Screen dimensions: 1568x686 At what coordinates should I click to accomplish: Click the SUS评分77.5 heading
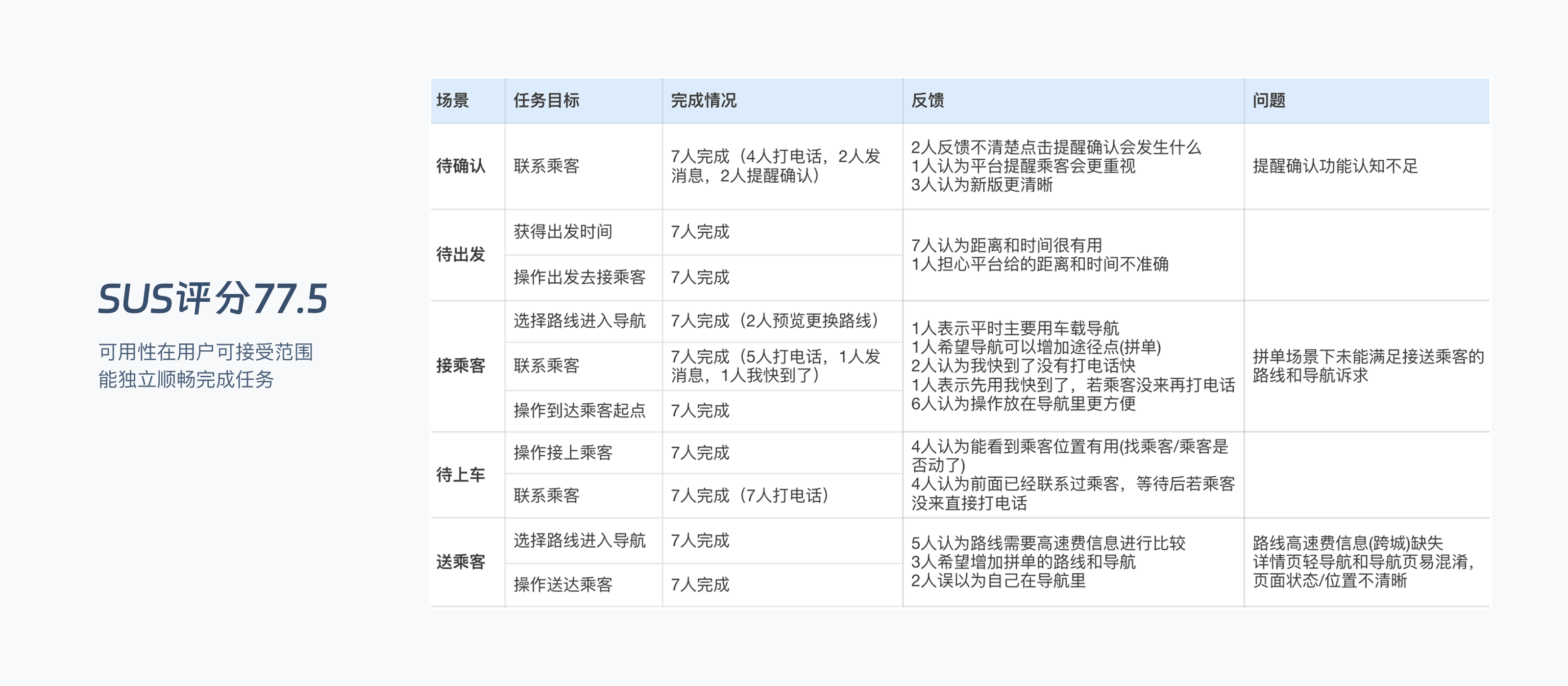pyautogui.click(x=213, y=299)
